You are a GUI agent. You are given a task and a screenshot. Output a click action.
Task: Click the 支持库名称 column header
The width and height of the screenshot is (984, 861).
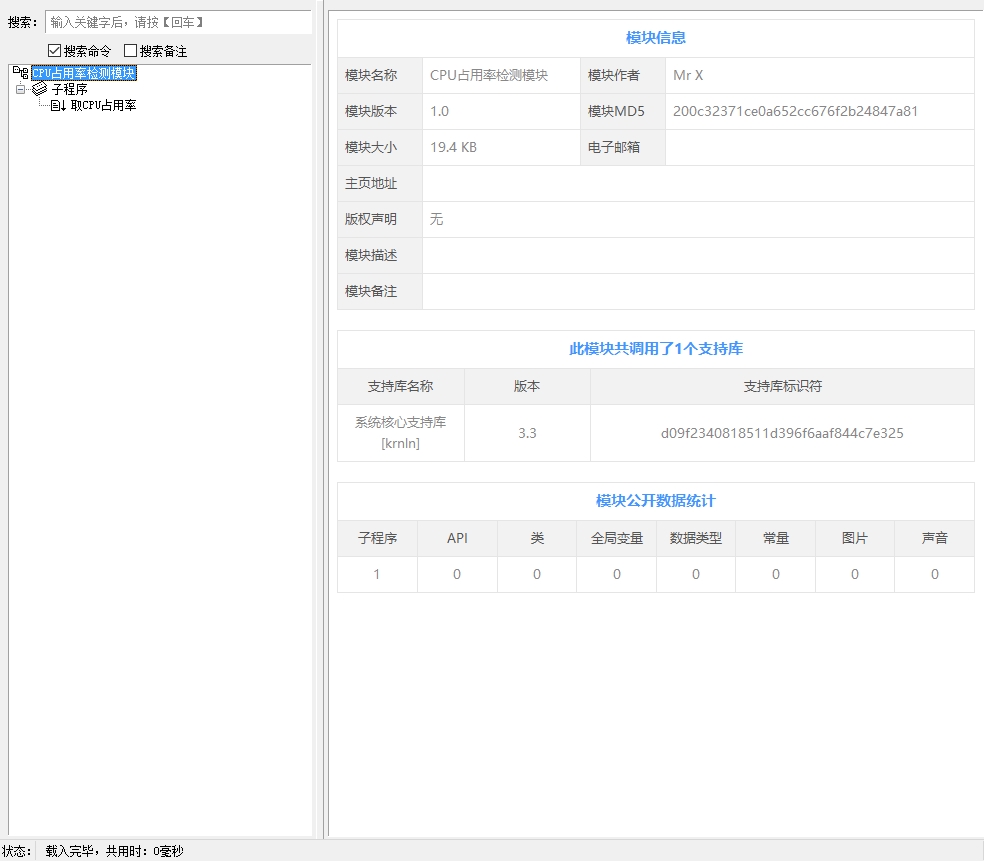400,386
